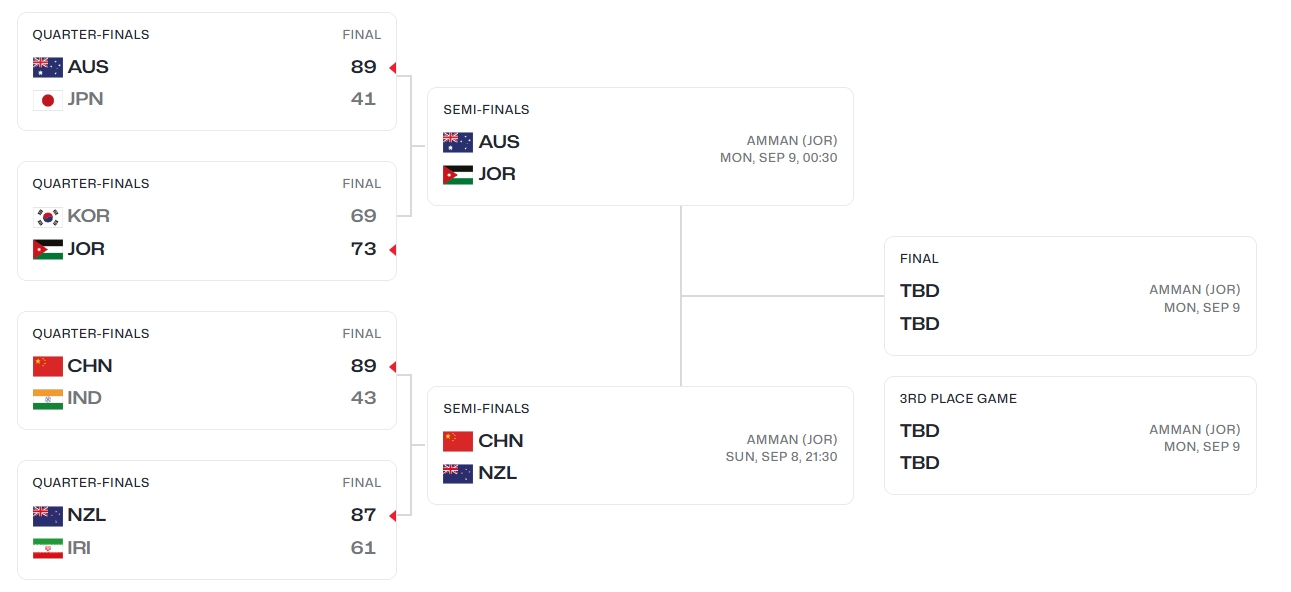The image size is (1291, 592).
Task: Click the Sun, Sep 8, 21:30 match time
Action: tap(781, 456)
